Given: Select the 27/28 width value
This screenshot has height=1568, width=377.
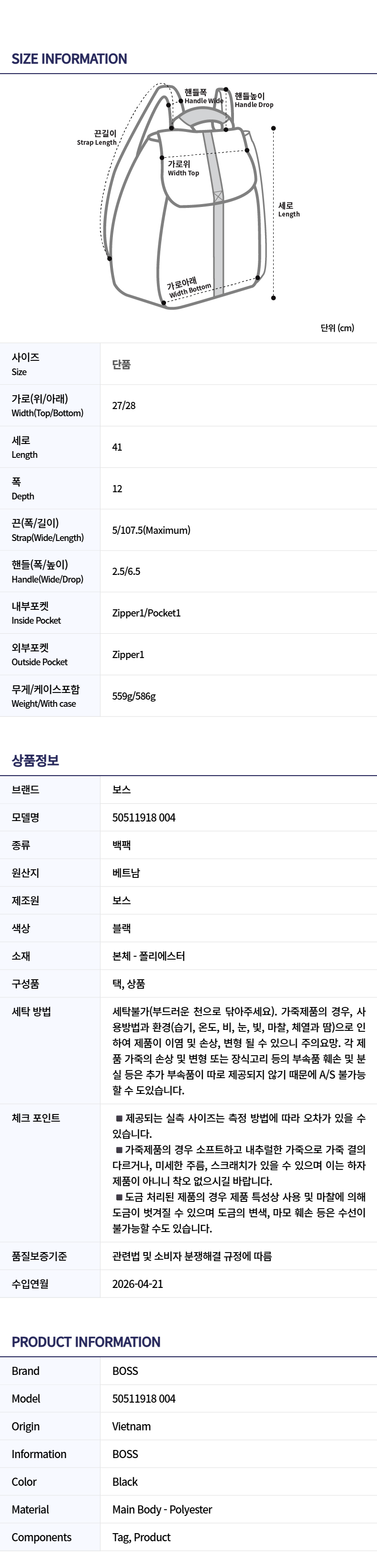Looking at the screenshot, I should pyautogui.click(x=123, y=405).
